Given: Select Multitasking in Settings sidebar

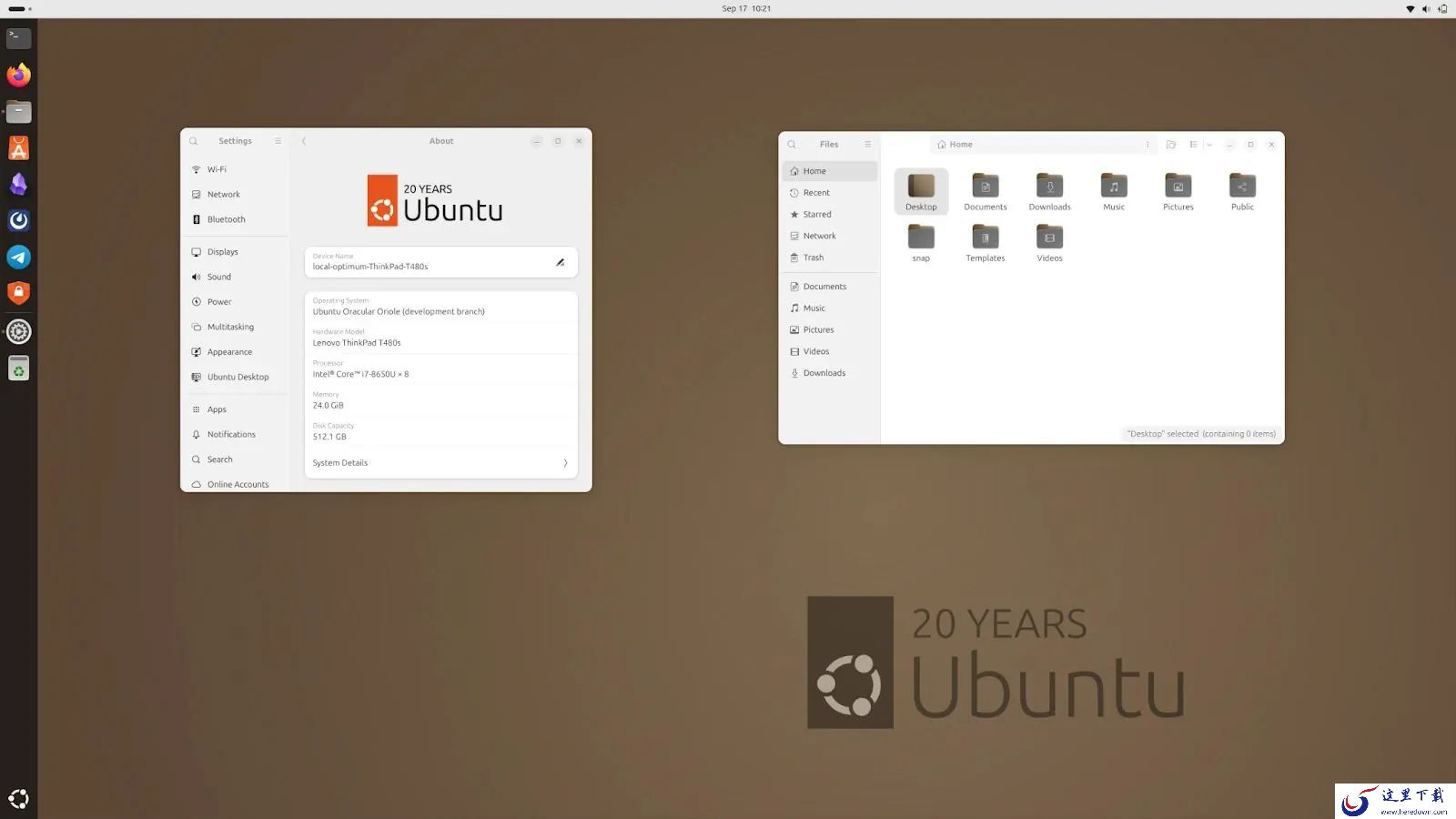Looking at the screenshot, I should tap(236, 327).
